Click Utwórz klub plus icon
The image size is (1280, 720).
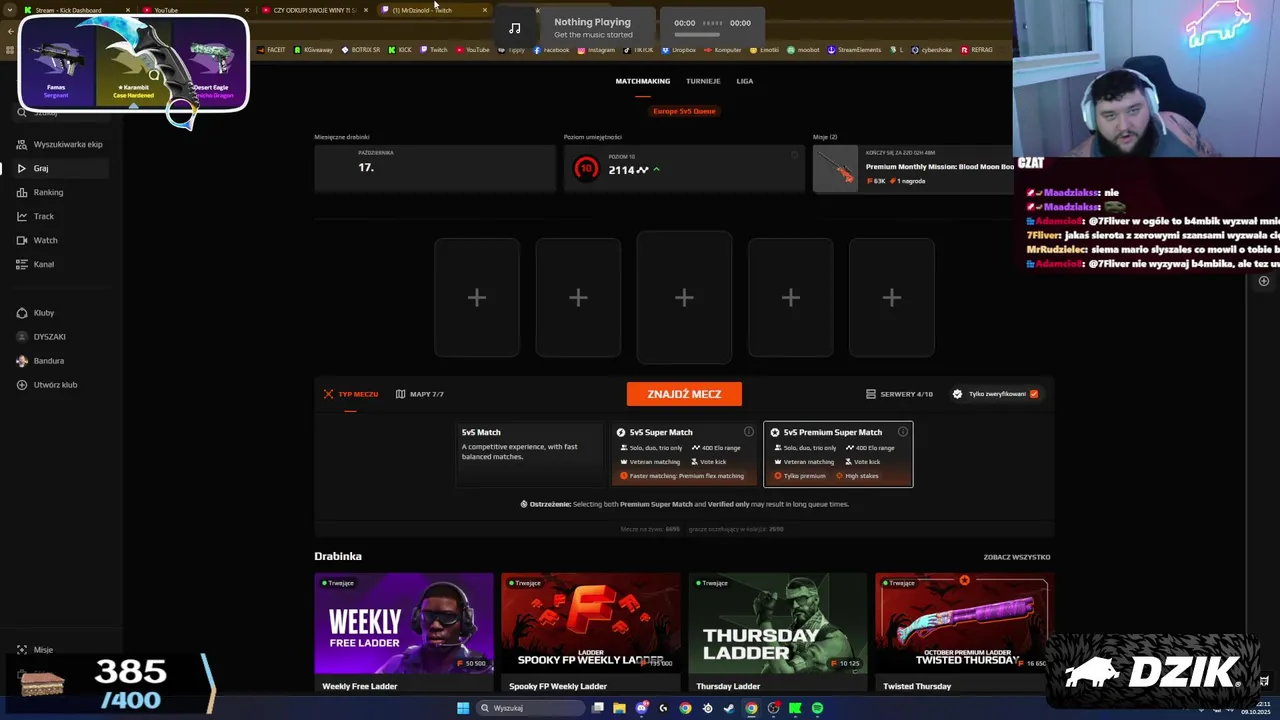point(22,385)
